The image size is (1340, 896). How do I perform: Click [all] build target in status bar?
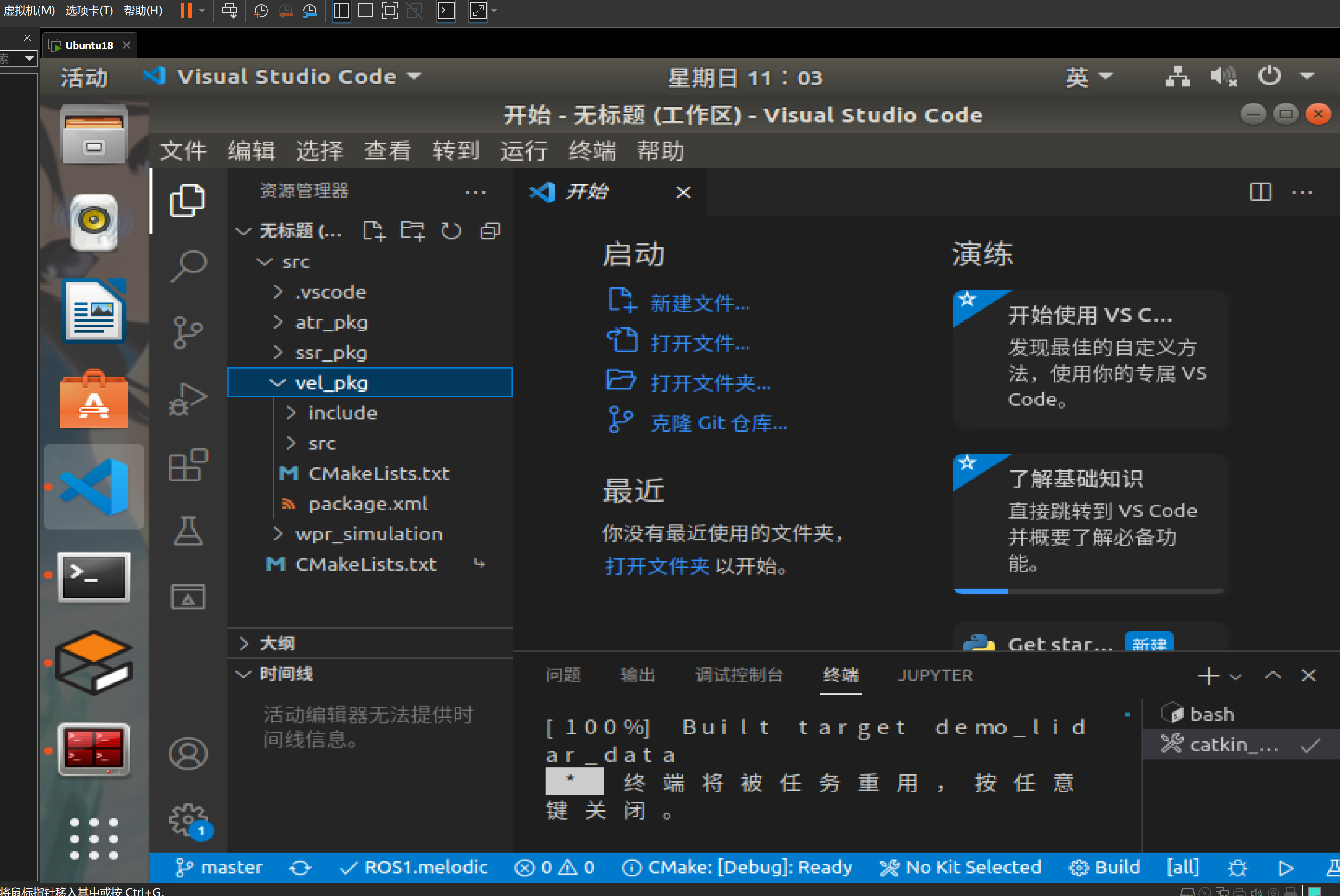click(x=1182, y=868)
